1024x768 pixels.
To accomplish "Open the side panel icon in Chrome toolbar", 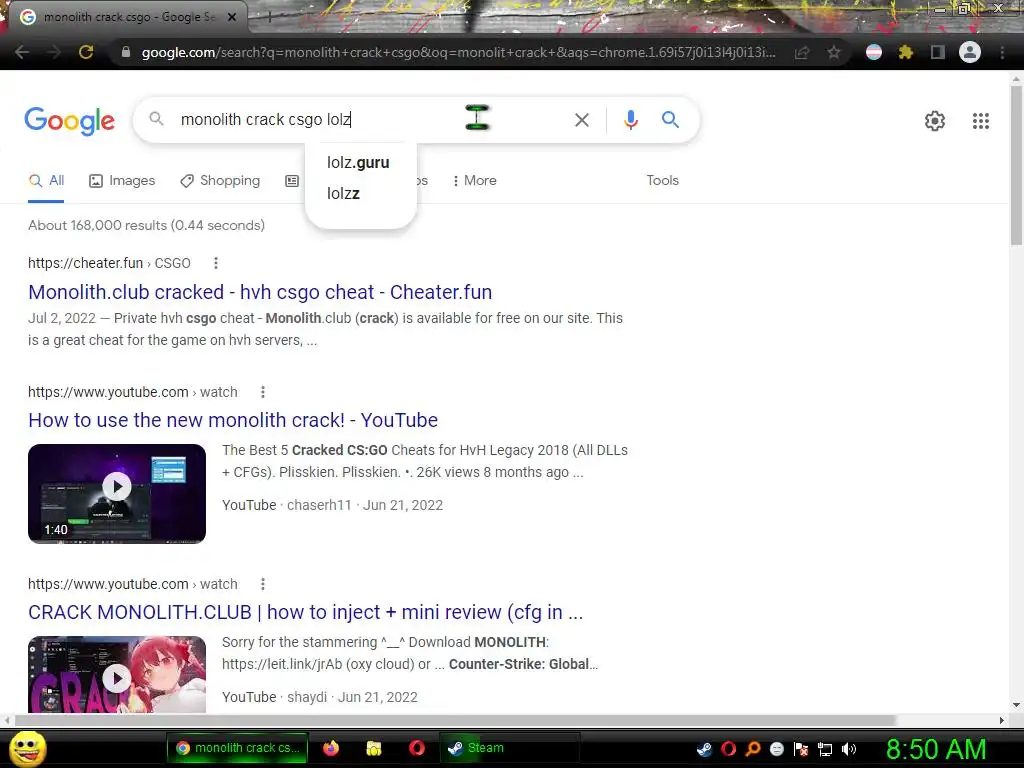I will pos(937,52).
